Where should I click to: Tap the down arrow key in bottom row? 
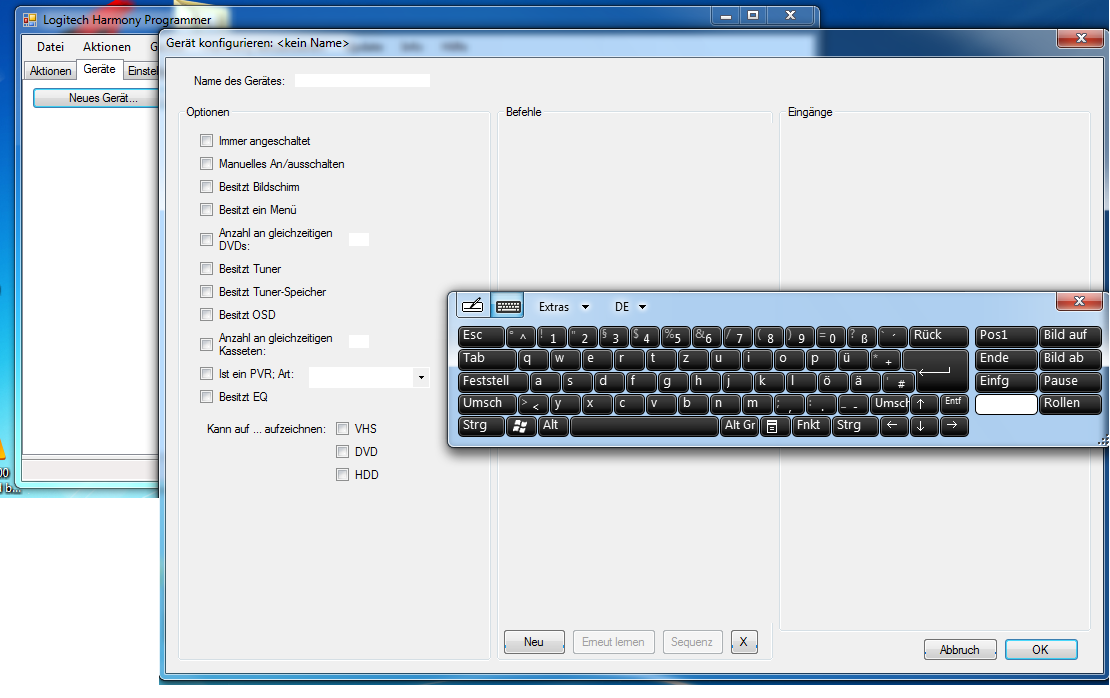(x=922, y=425)
